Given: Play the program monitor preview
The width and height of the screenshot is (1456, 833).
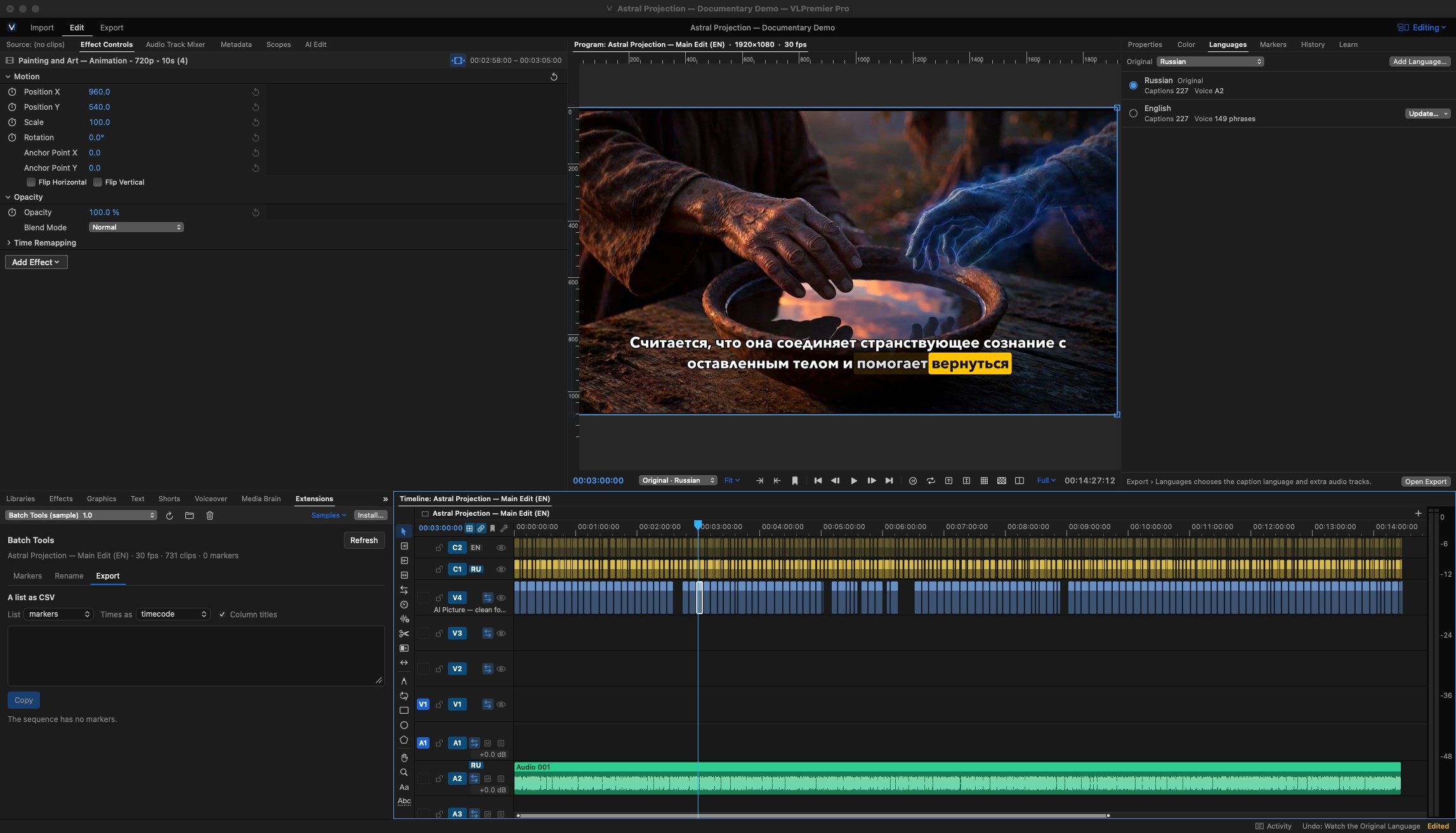Looking at the screenshot, I should 854,481.
